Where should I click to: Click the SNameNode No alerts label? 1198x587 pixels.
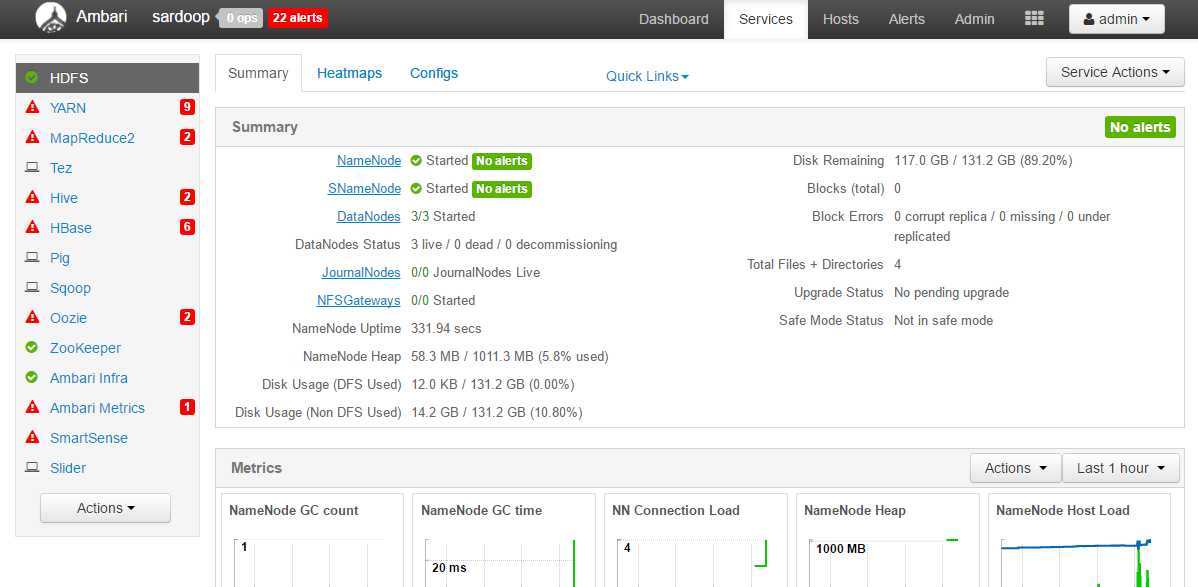pyautogui.click(x=501, y=189)
